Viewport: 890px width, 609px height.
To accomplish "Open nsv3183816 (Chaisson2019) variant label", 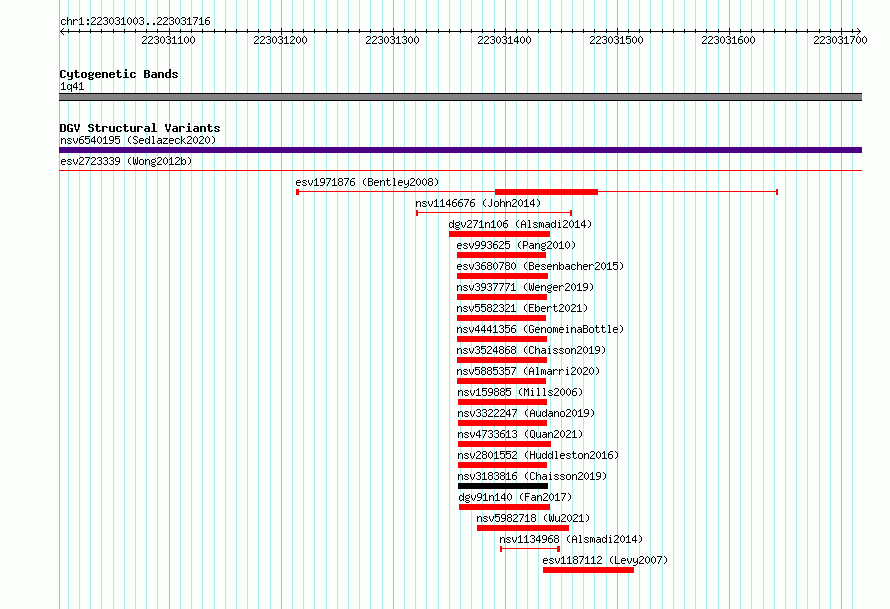I will 532,476.
